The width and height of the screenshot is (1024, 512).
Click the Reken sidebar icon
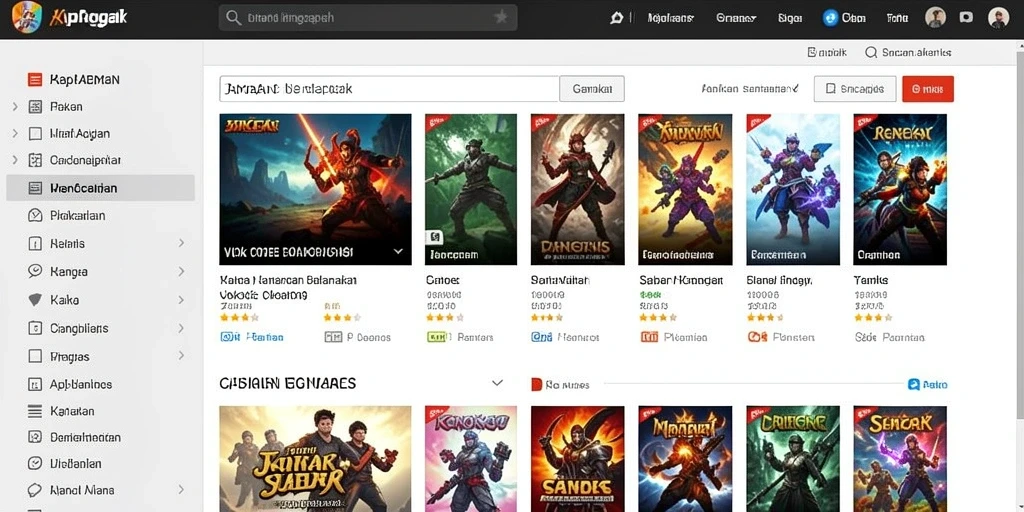point(35,106)
